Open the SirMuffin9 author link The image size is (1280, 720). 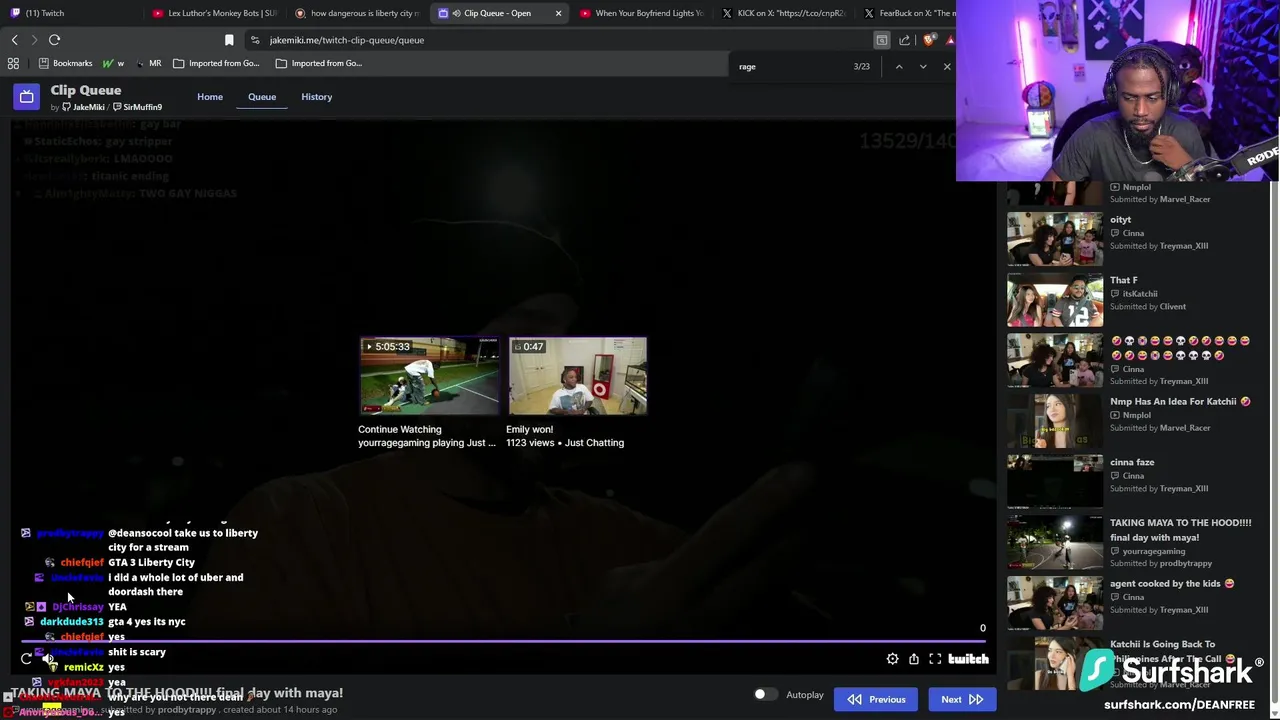pyautogui.click(x=138, y=107)
